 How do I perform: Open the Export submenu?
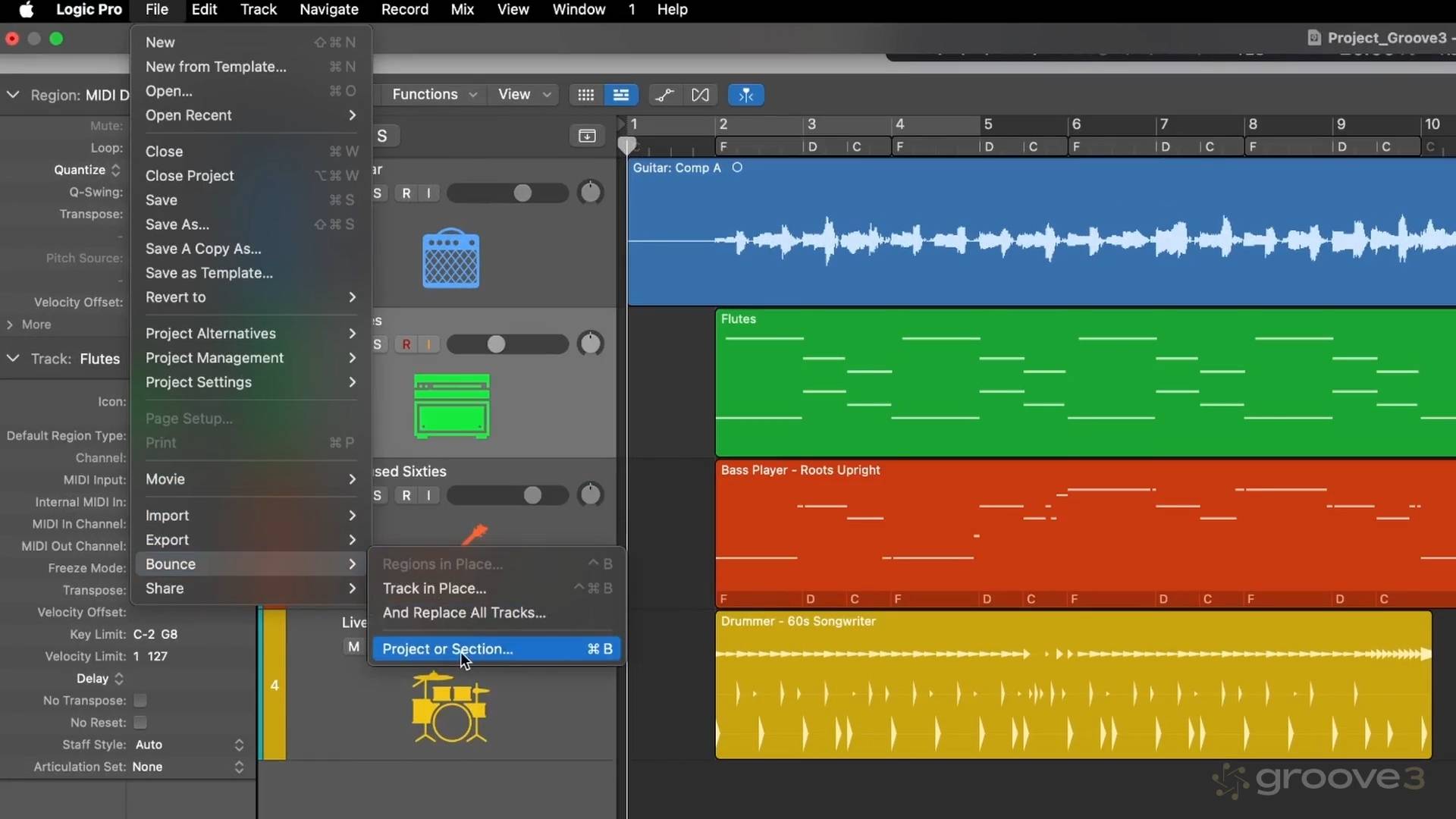tap(250, 540)
